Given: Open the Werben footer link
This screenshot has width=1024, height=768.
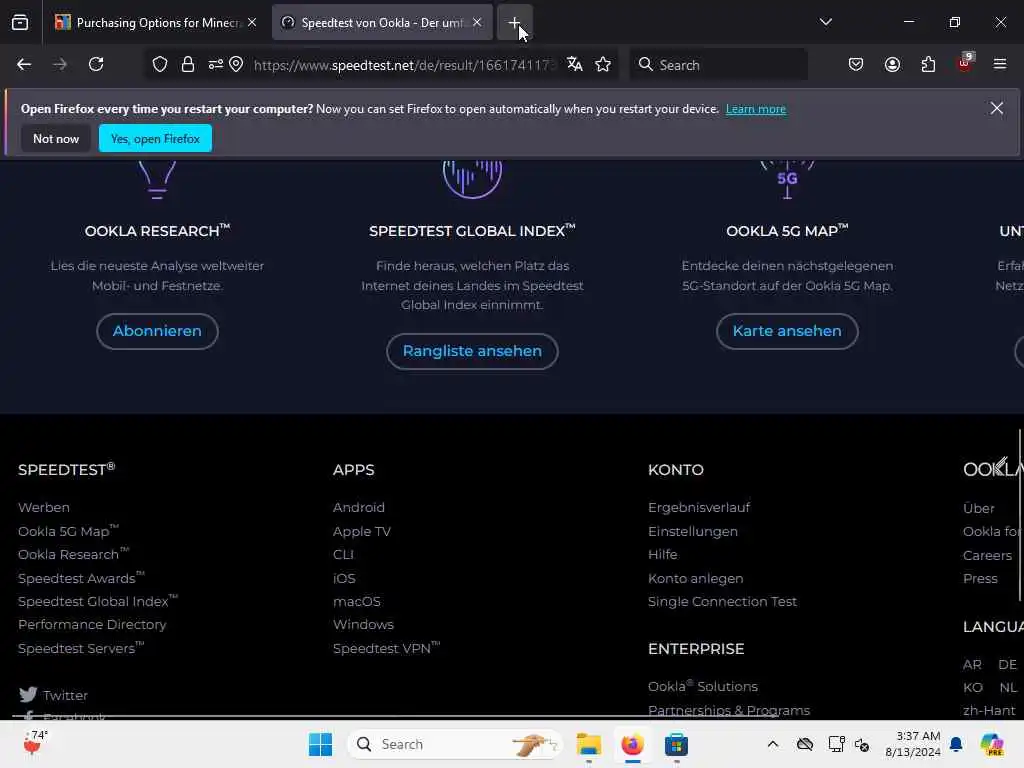Looking at the screenshot, I should (44, 507).
